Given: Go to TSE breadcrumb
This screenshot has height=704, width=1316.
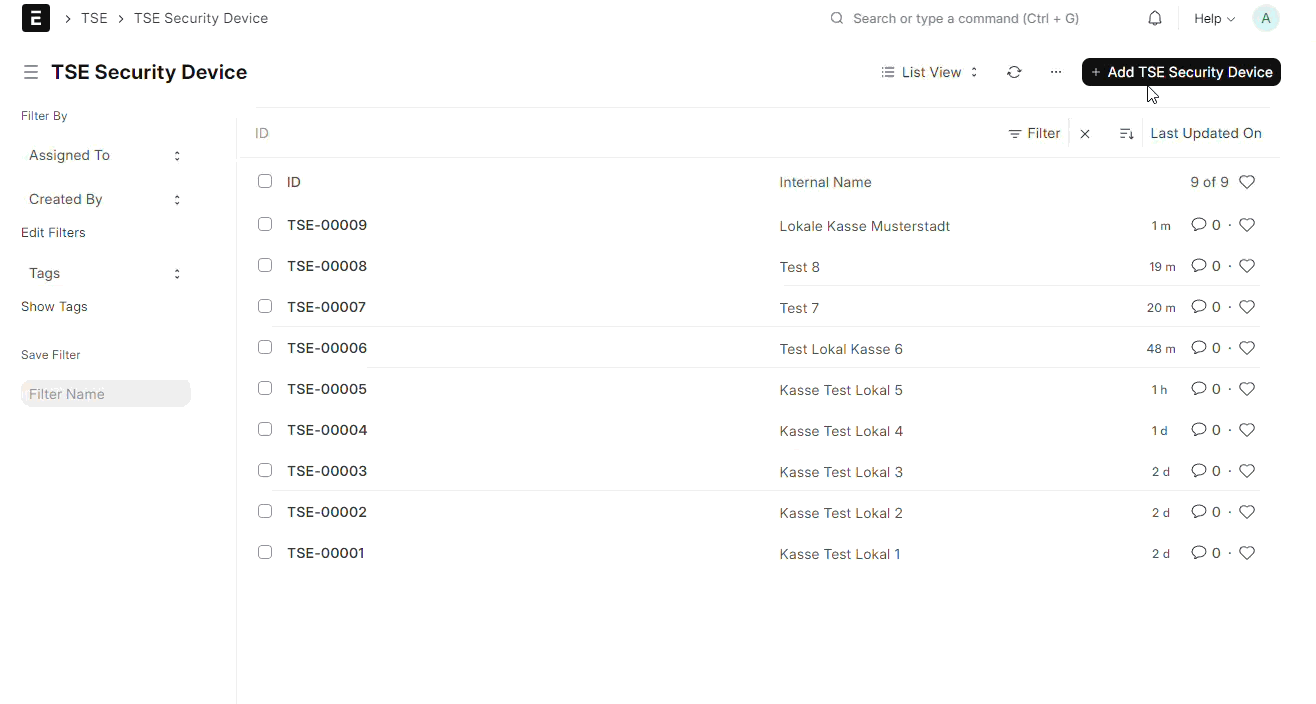Looking at the screenshot, I should [94, 18].
